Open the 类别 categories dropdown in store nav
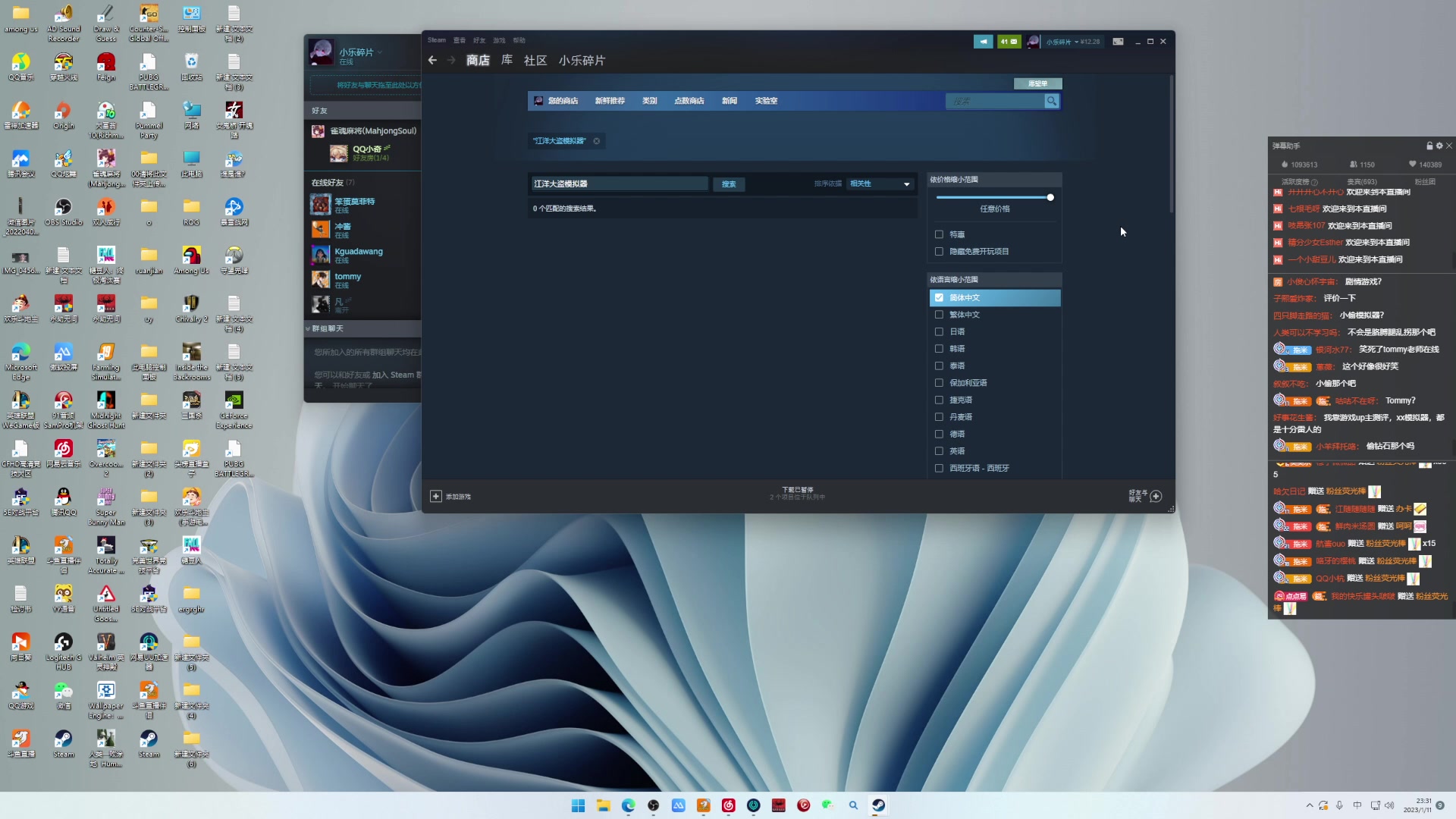The height and width of the screenshot is (819, 1456). 649,101
